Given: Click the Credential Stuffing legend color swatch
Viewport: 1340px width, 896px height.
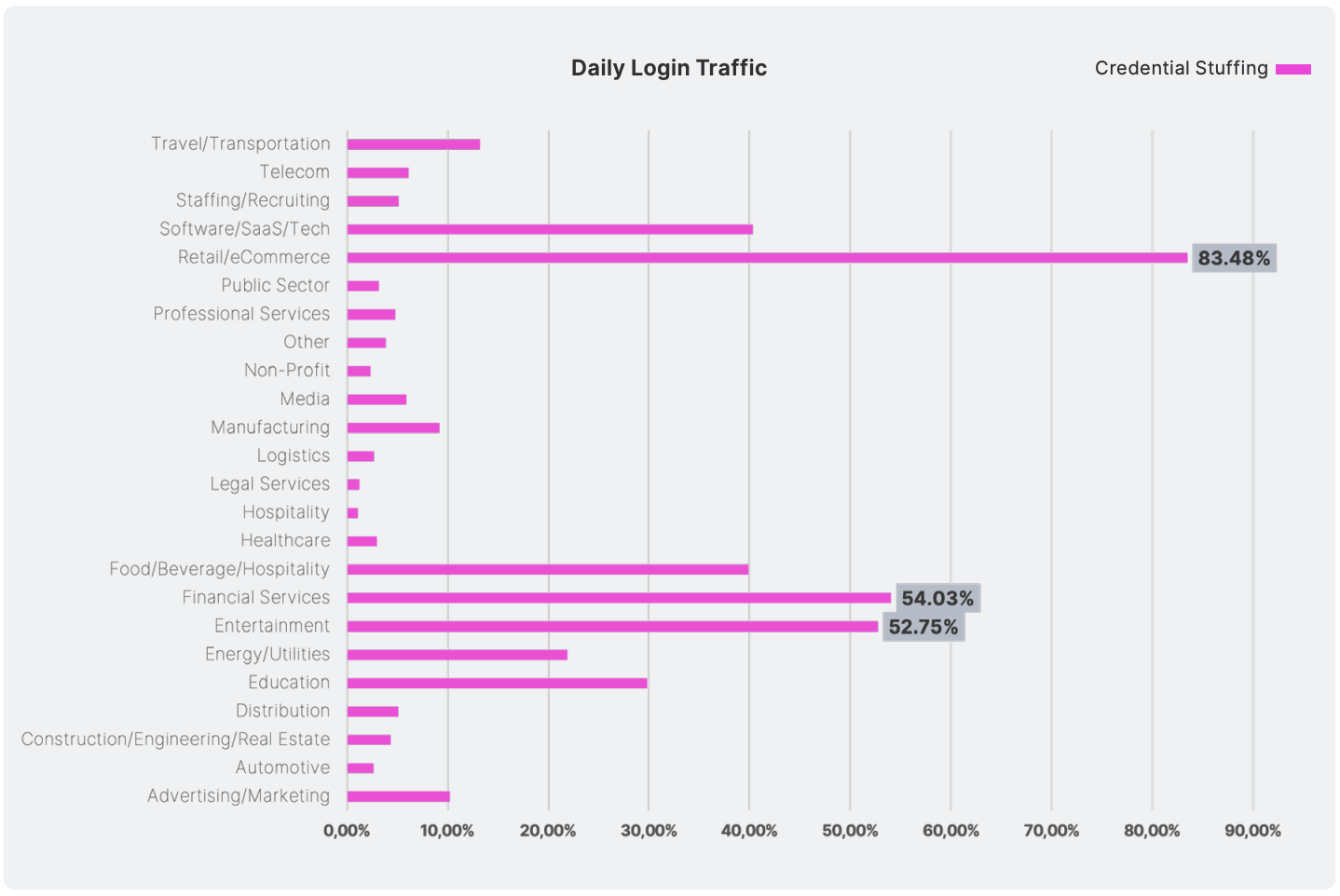Looking at the screenshot, I should (x=1292, y=69).
